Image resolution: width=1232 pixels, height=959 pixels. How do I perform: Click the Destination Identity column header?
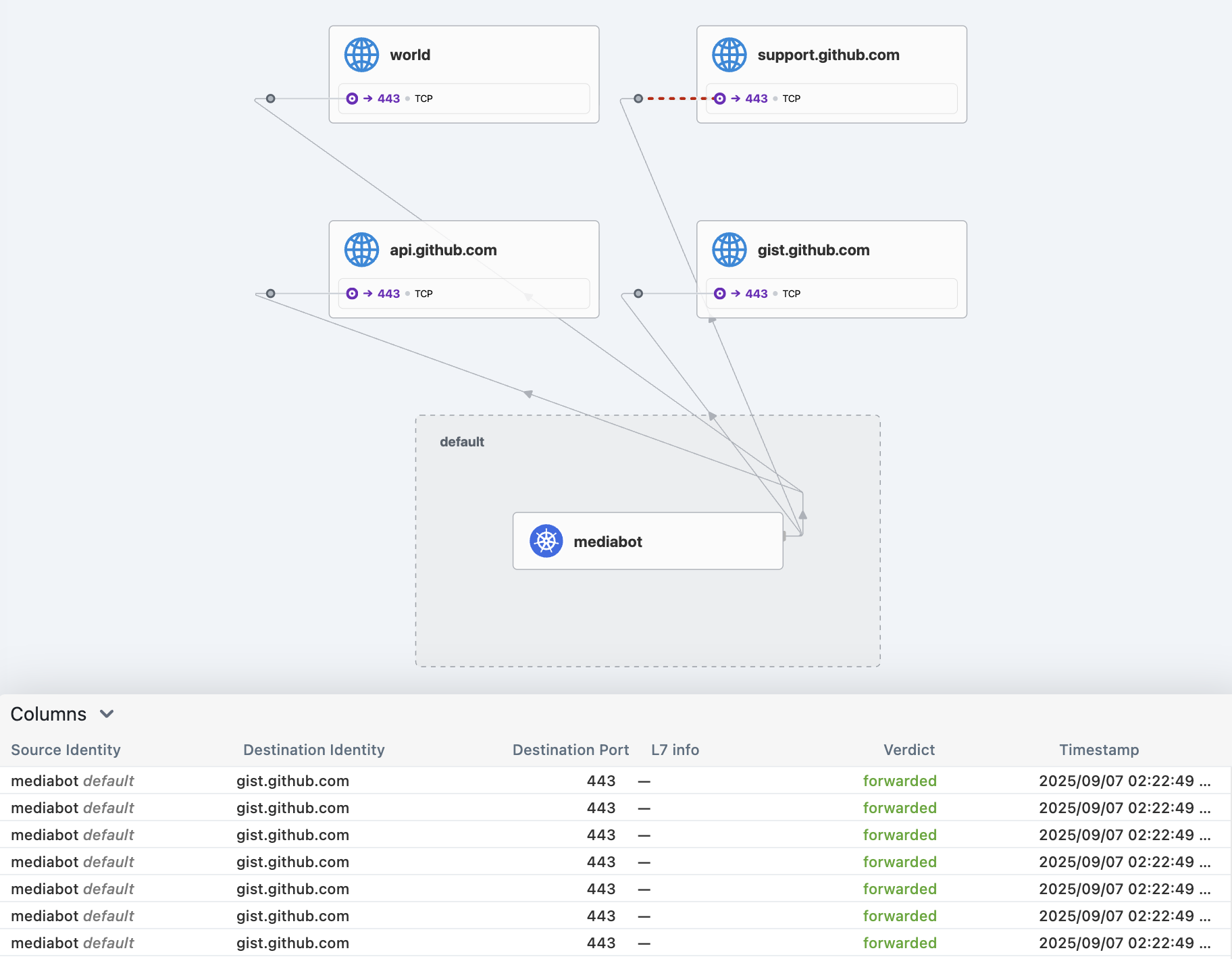(x=314, y=750)
